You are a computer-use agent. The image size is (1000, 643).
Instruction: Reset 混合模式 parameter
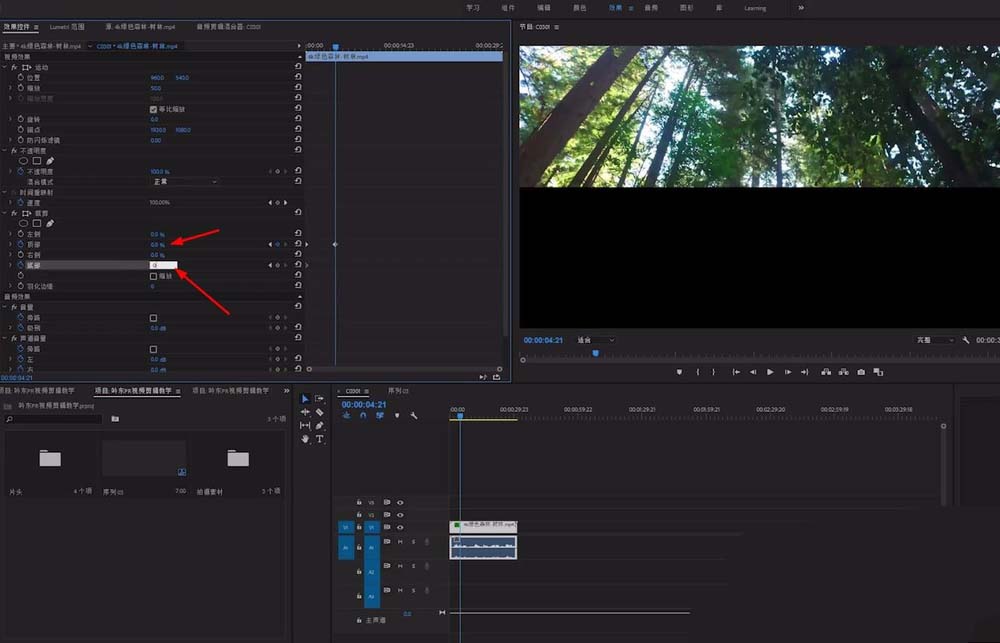pyautogui.click(x=298, y=182)
